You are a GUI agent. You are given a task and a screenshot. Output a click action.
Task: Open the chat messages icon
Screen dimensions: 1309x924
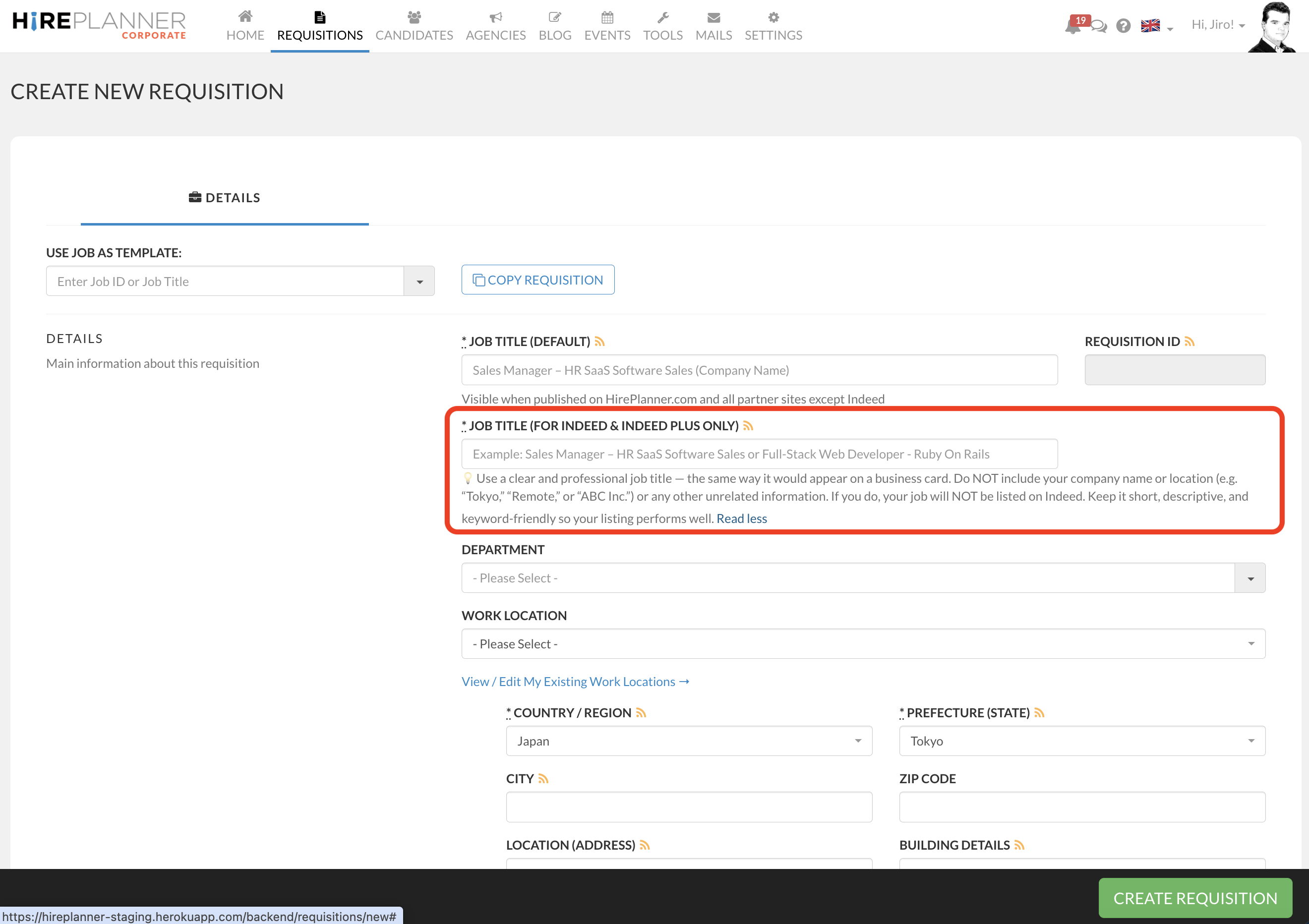1099,27
